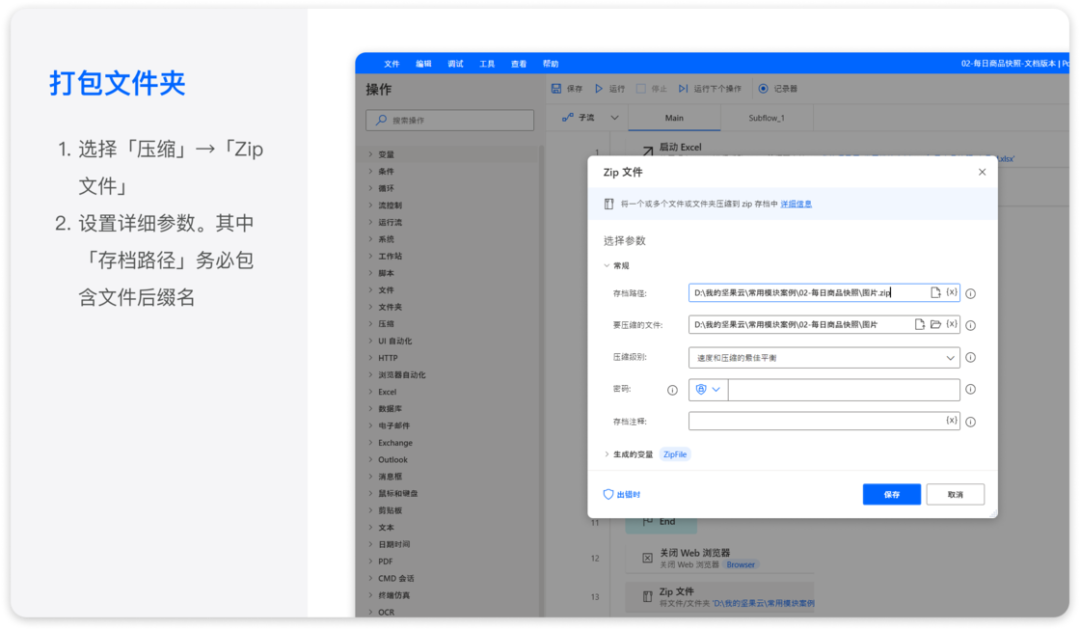Open the 查看 menu
Screen dimensions: 1080x630
519,63
